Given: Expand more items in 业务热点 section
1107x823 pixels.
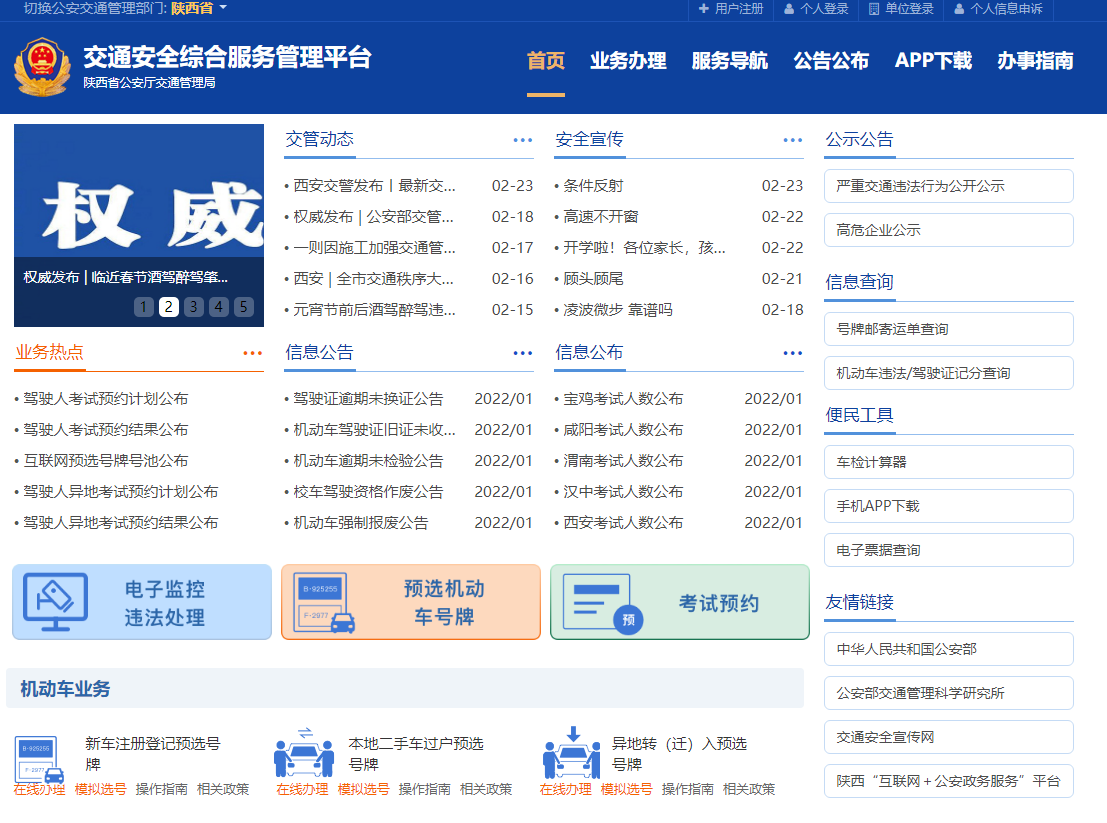Looking at the screenshot, I should [x=252, y=353].
